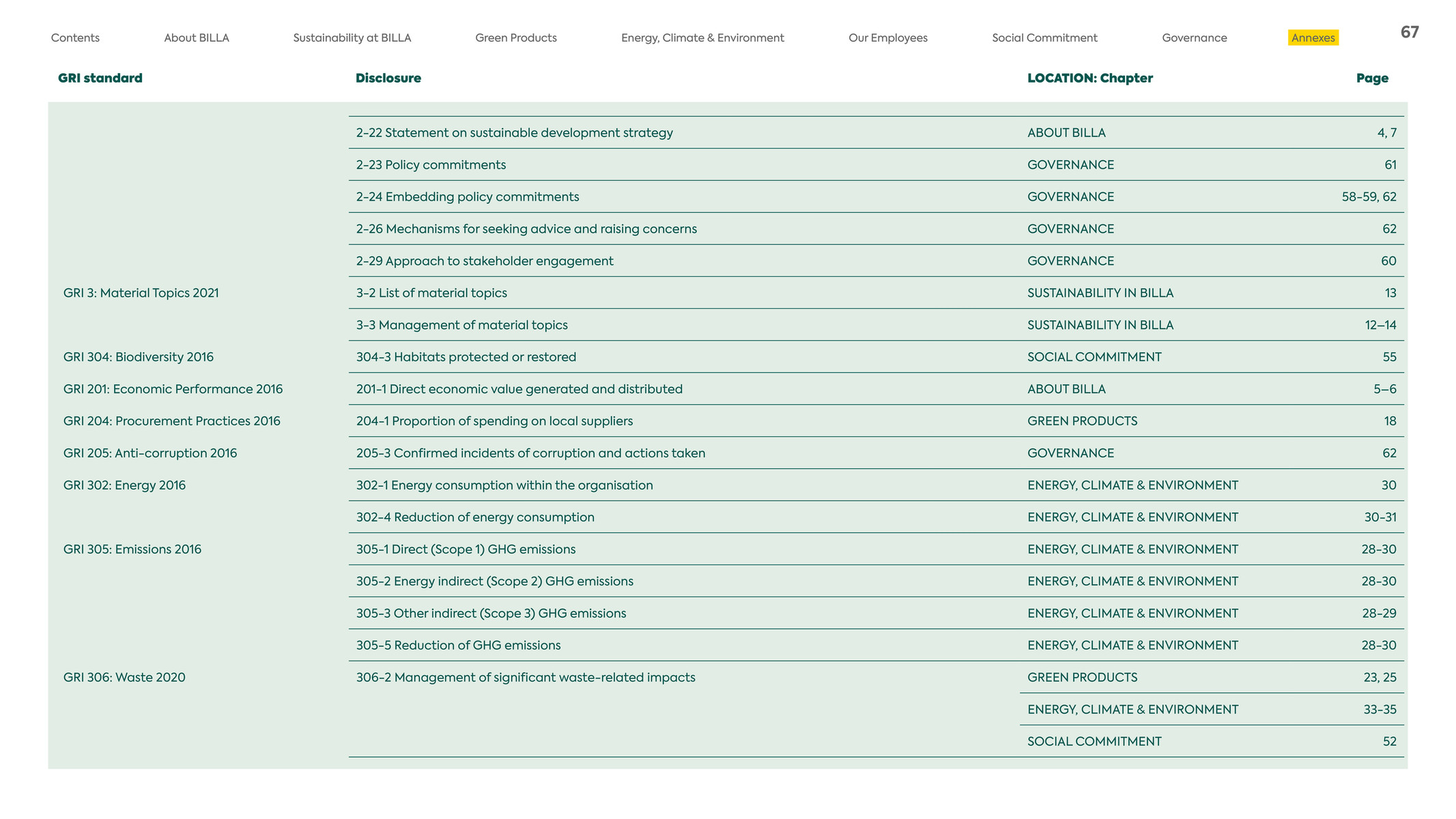Screen dimensions: 1456x819
Task: Open Energy, Climate & Environment navigation tab
Action: 702,38
